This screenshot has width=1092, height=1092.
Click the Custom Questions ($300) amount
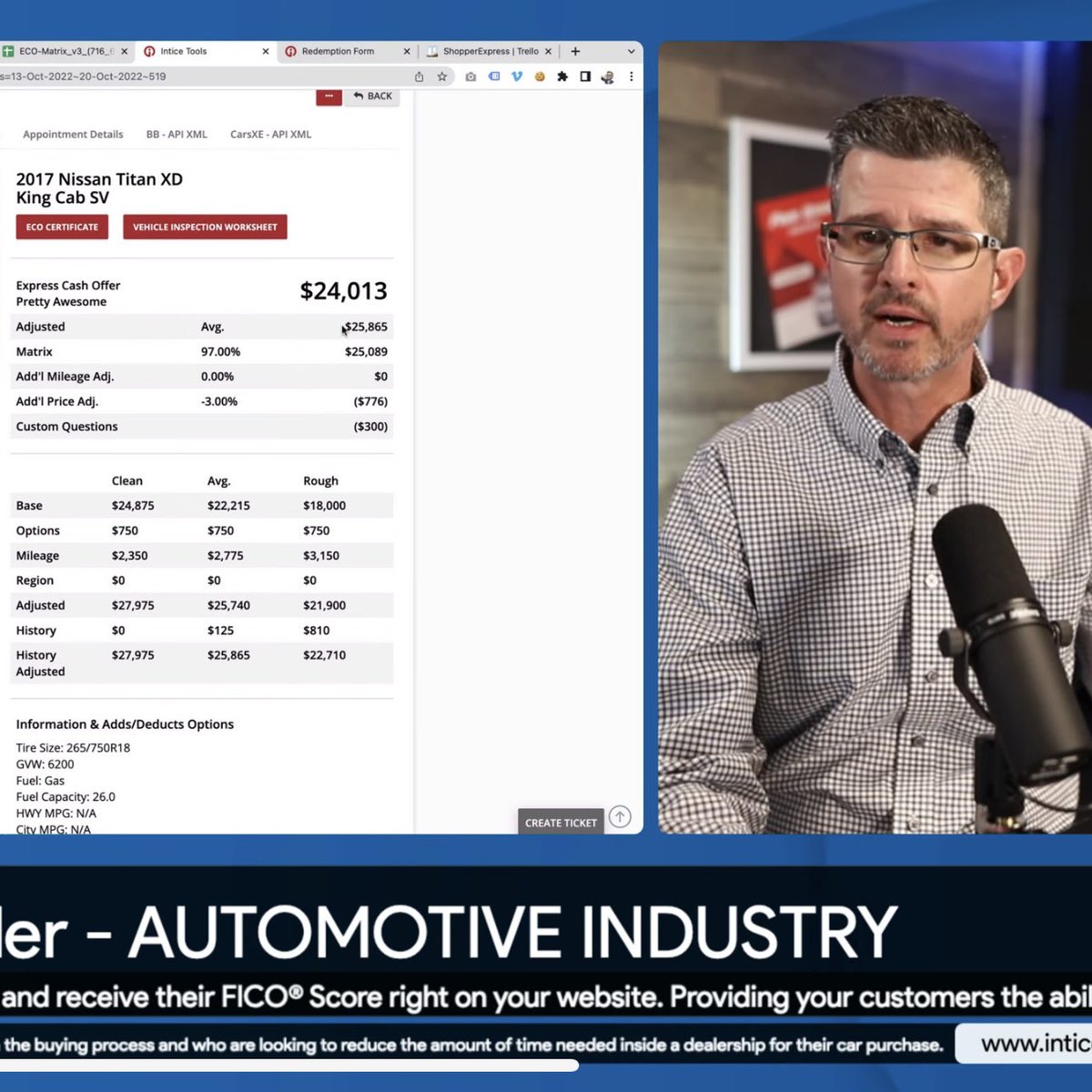370,426
